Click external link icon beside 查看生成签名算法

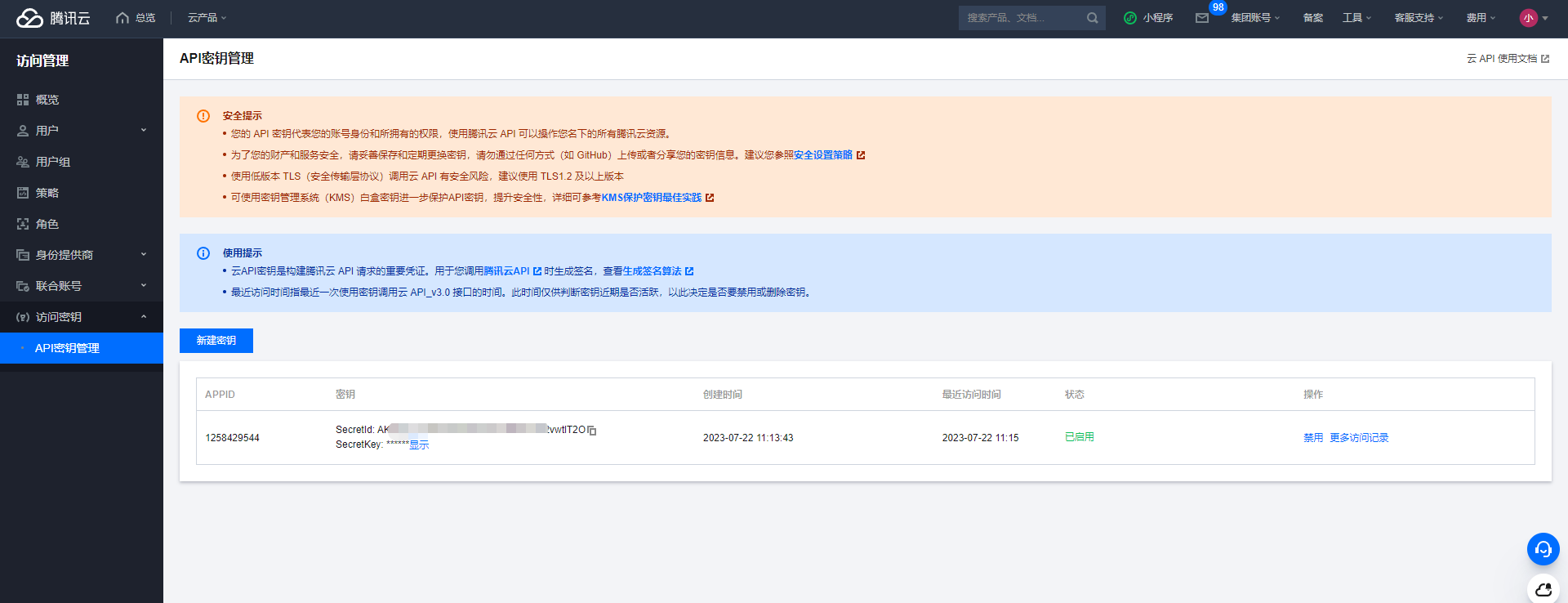pyautogui.click(x=689, y=271)
